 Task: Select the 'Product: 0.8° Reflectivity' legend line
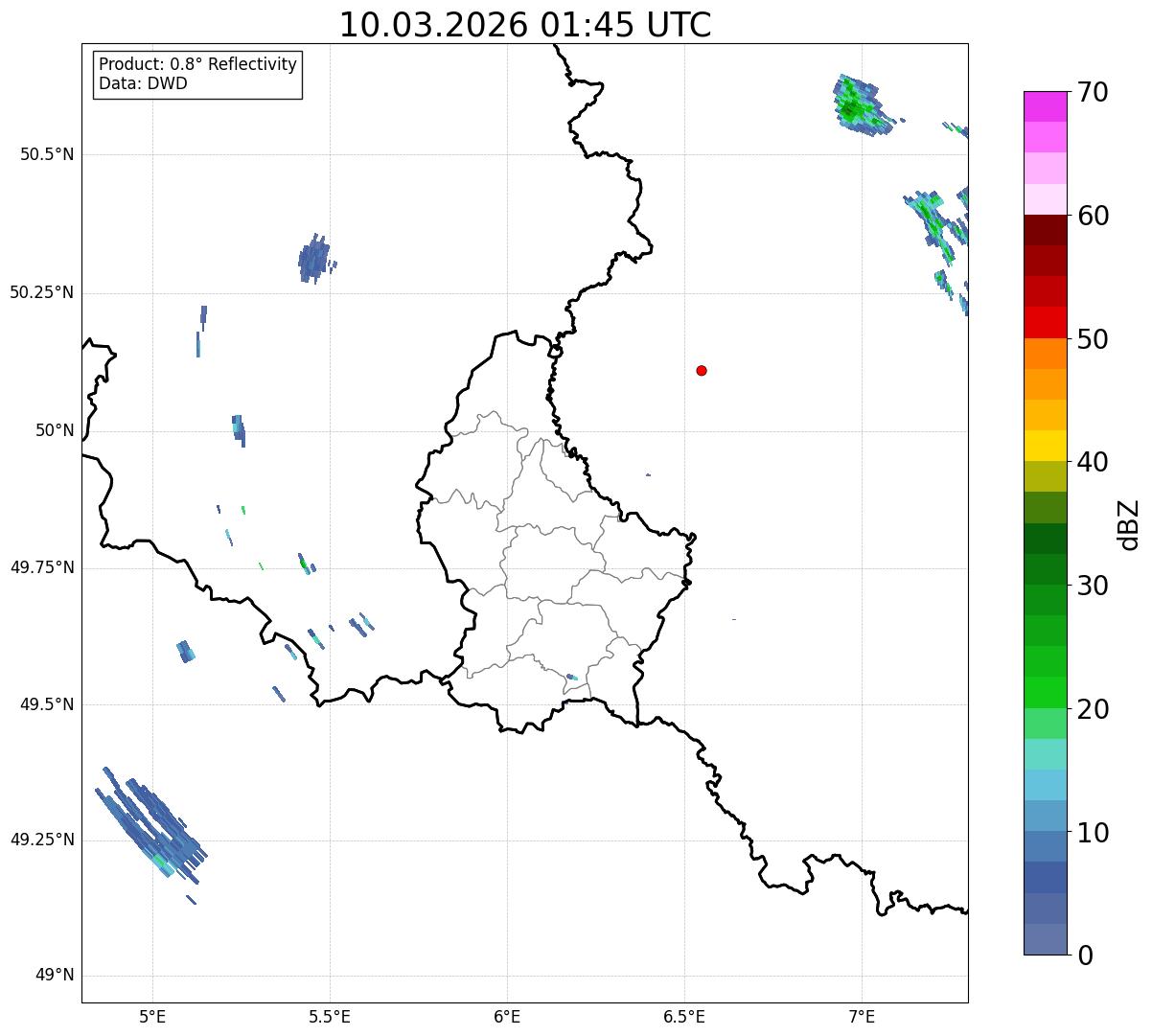pyautogui.click(x=198, y=64)
